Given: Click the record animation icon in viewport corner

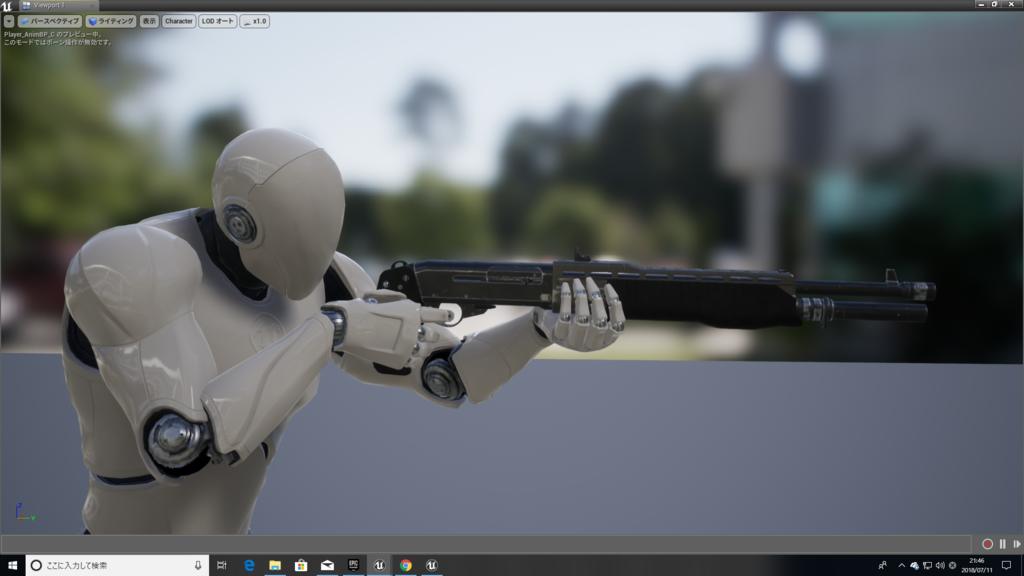Looking at the screenshot, I should click(987, 544).
